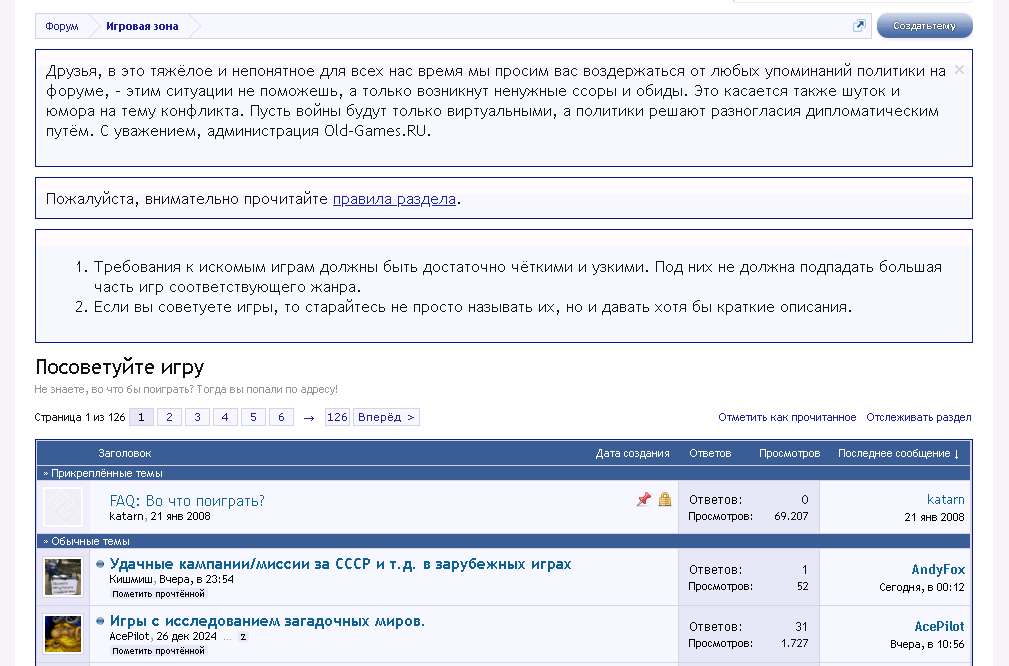Open the breadcrumb pop-out navigation icon
This screenshot has height=666, width=1009.
coord(859,26)
